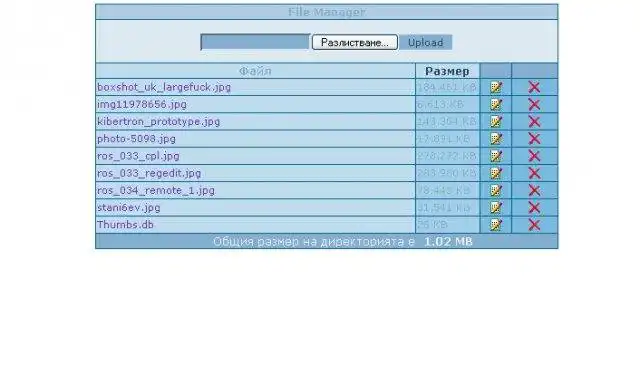Click the edit icon for ros_034_remote_1.jpg
Image resolution: width=640 pixels, height=385 pixels.
tap(496, 190)
